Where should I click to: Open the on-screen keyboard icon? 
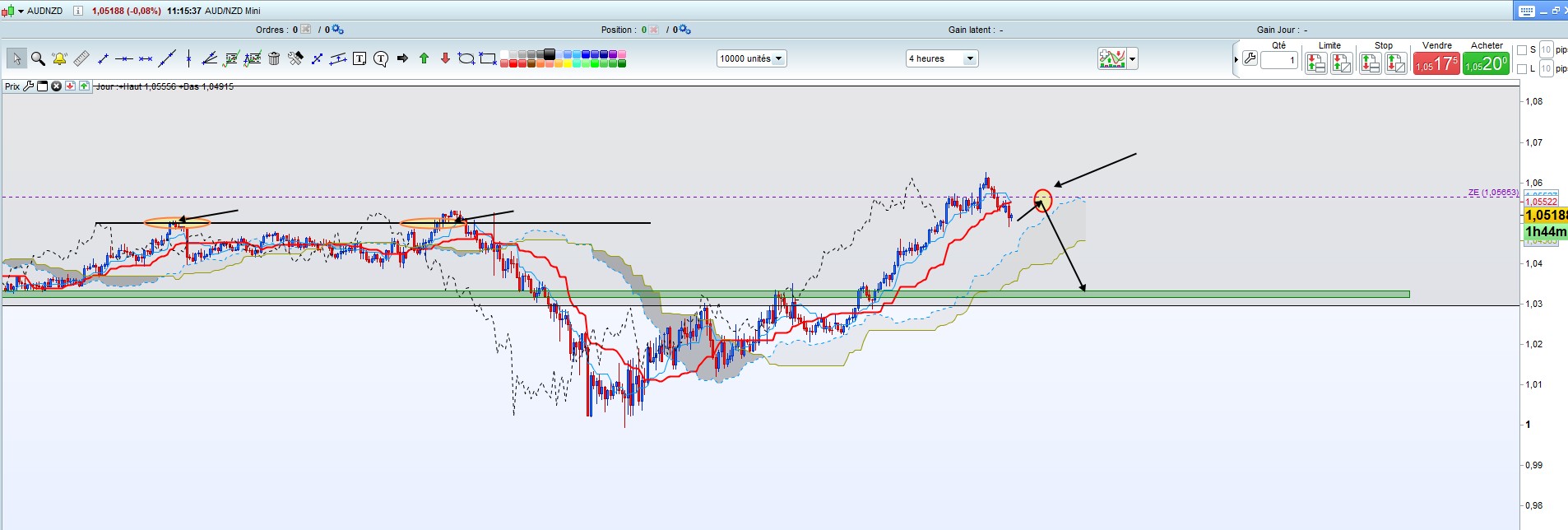1526,11
